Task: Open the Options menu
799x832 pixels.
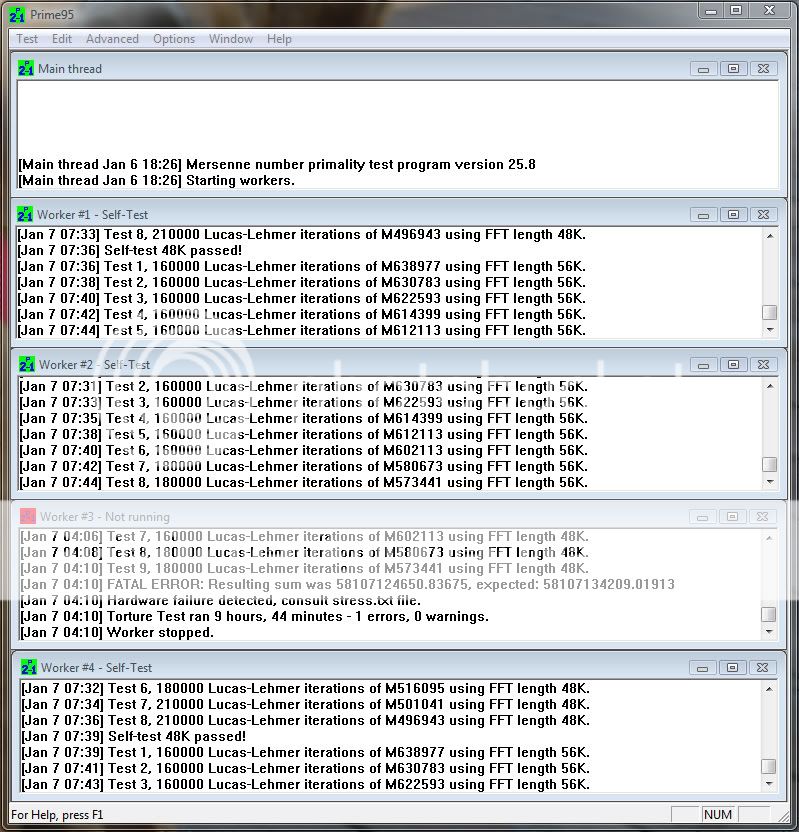Action: (173, 39)
